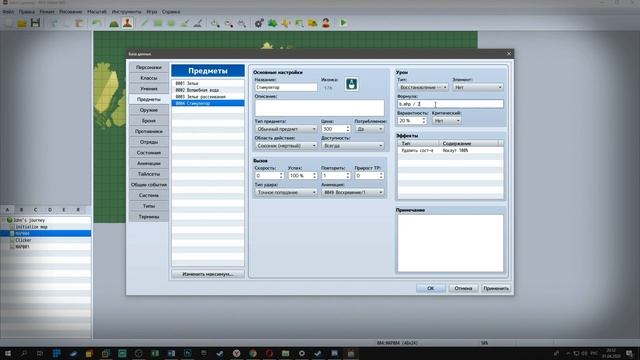This screenshot has height=360, width=640.
Task: Select the Ellipse drawing tool
Action: coord(171,23)
